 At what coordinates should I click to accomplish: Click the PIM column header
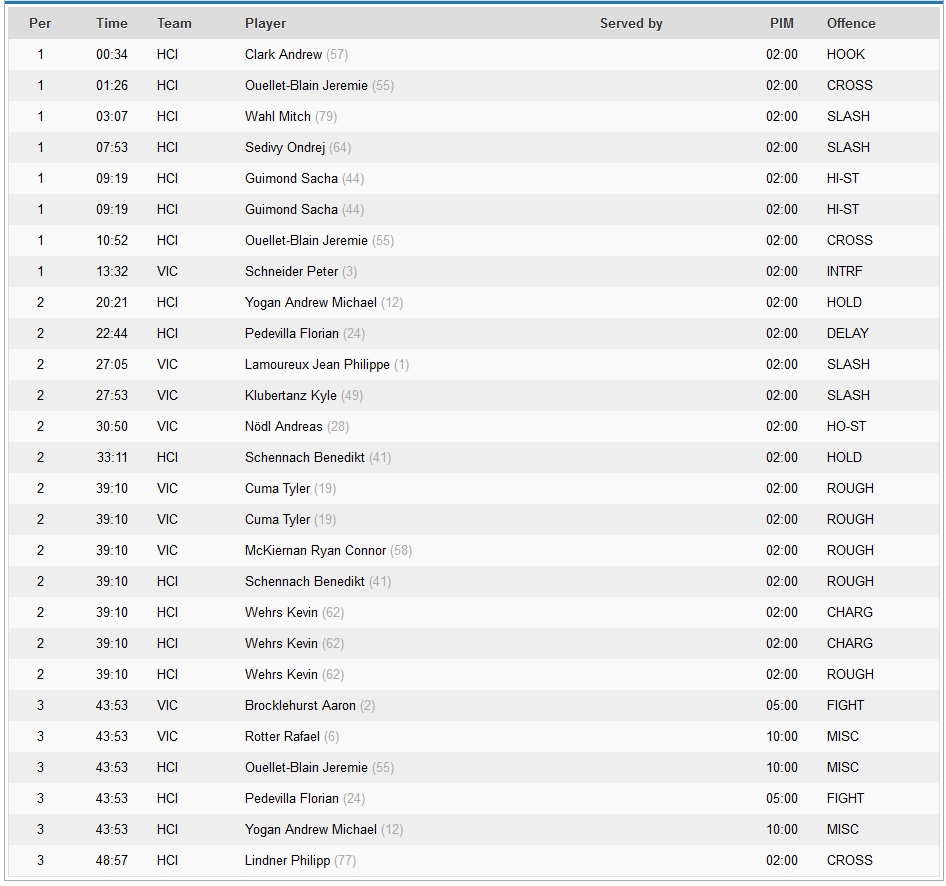click(x=781, y=23)
